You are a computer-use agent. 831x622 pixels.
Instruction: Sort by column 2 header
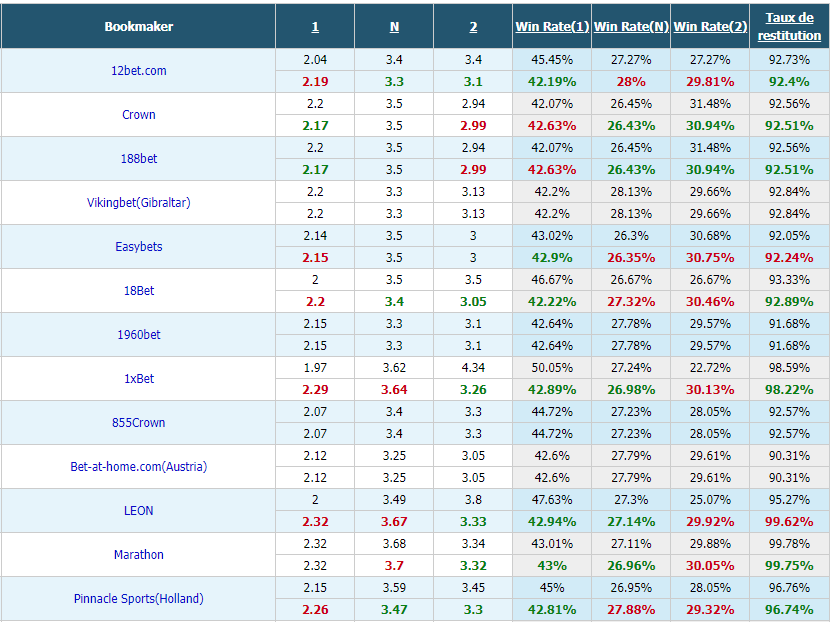click(473, 26)
